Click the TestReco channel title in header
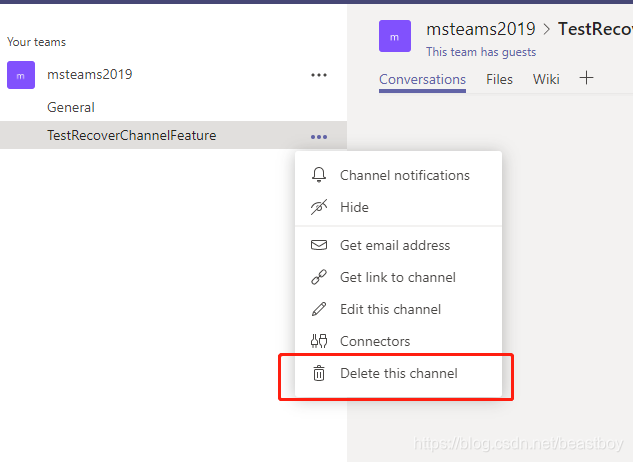Screen dimensions: 633x462 click(595, 29)
